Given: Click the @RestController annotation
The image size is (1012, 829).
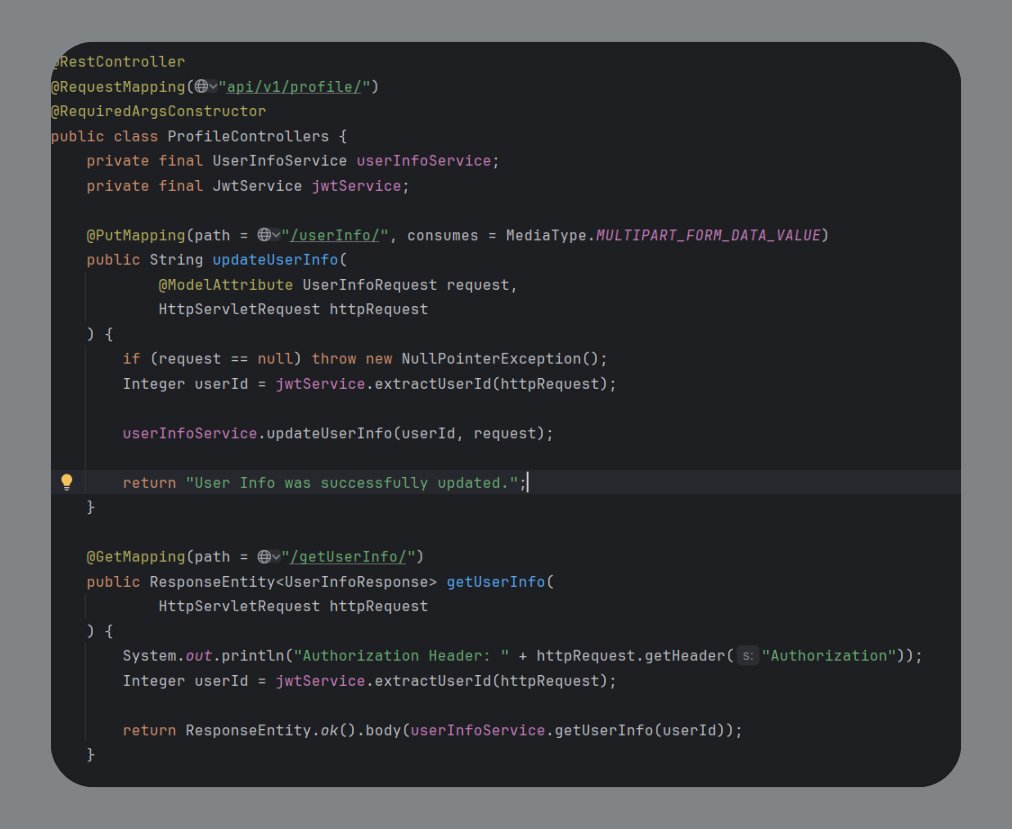Looking at the screenshot, I should 118,62.
